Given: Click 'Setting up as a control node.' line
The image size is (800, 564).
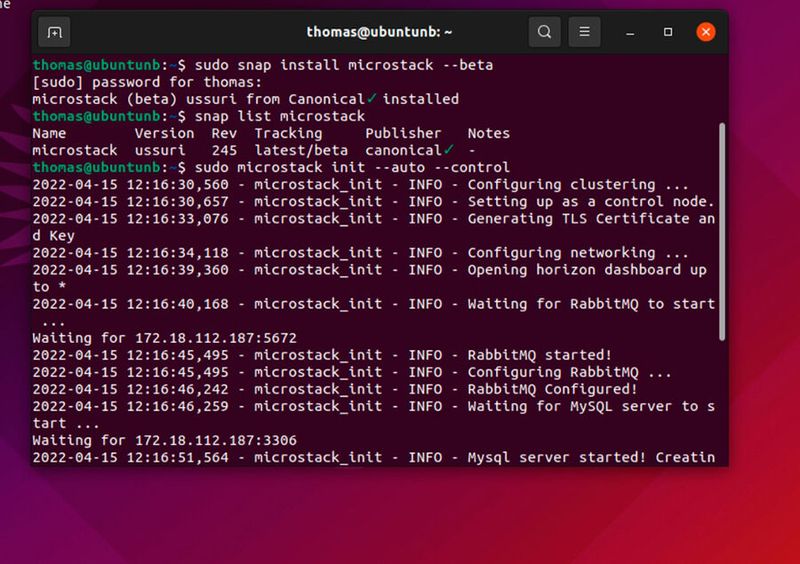Looking at the screenshot, I should click(373, 202).
